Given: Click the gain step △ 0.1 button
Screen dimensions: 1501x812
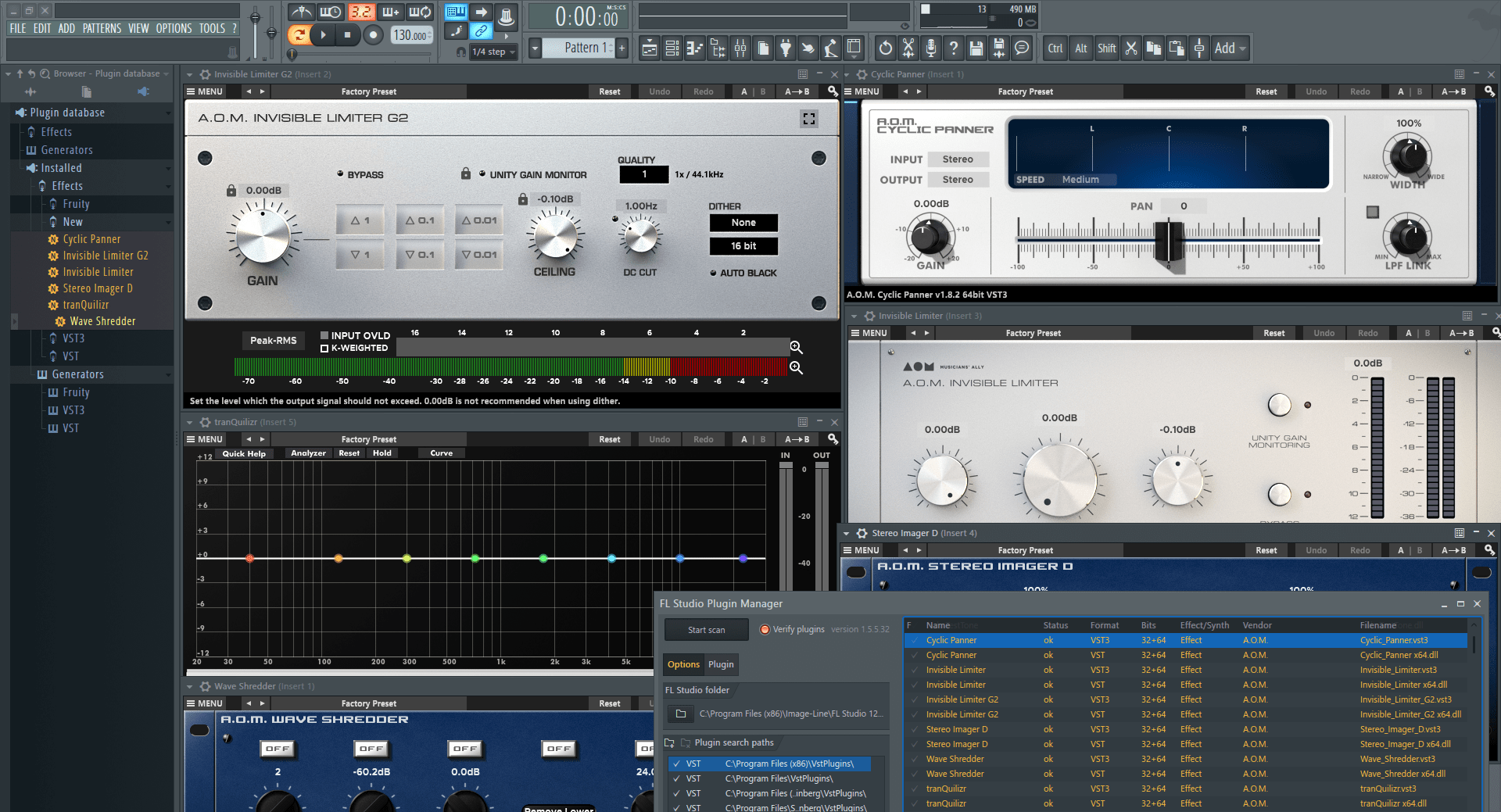Looking at the screenshot, I should click(x=420, y=220).
